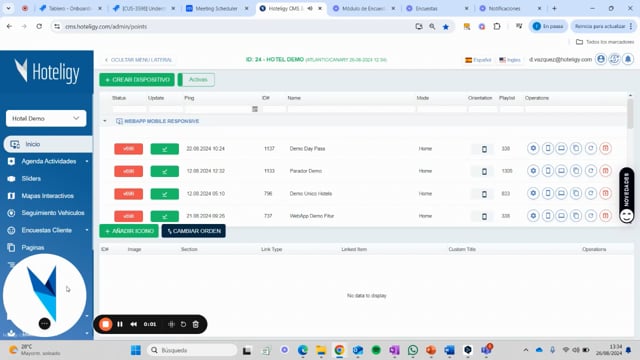The height and width of the screenshot is (360, 640).
Task: Click the Name column filter field
Action: pos(351,109)
